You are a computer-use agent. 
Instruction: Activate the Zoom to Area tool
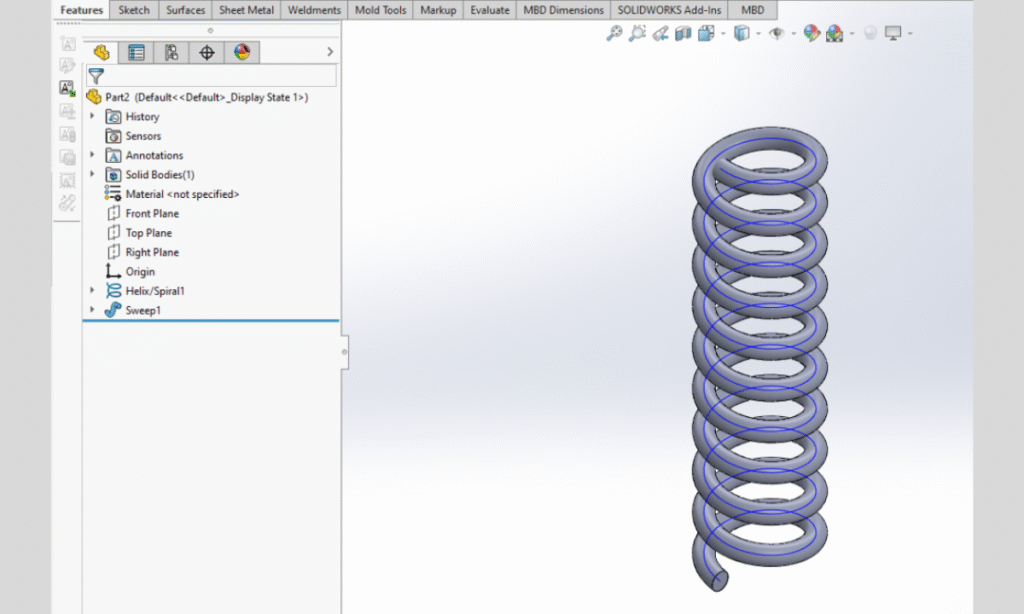[x=636, y=33]
